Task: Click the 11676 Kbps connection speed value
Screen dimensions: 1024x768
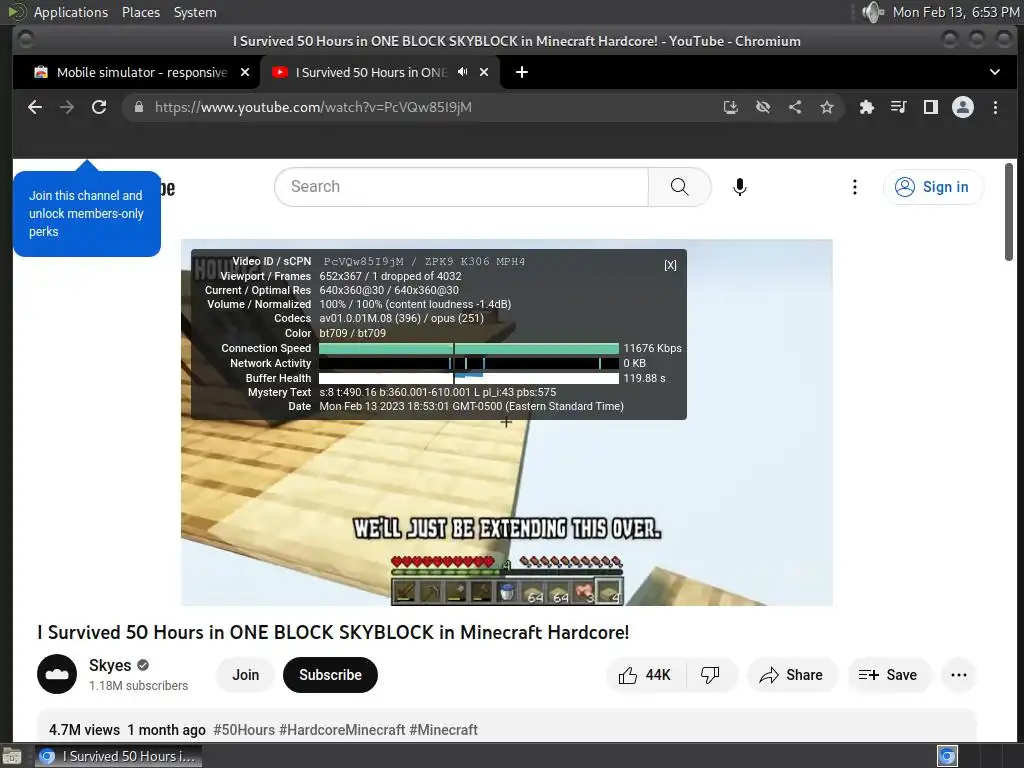Action: (652, 348)
